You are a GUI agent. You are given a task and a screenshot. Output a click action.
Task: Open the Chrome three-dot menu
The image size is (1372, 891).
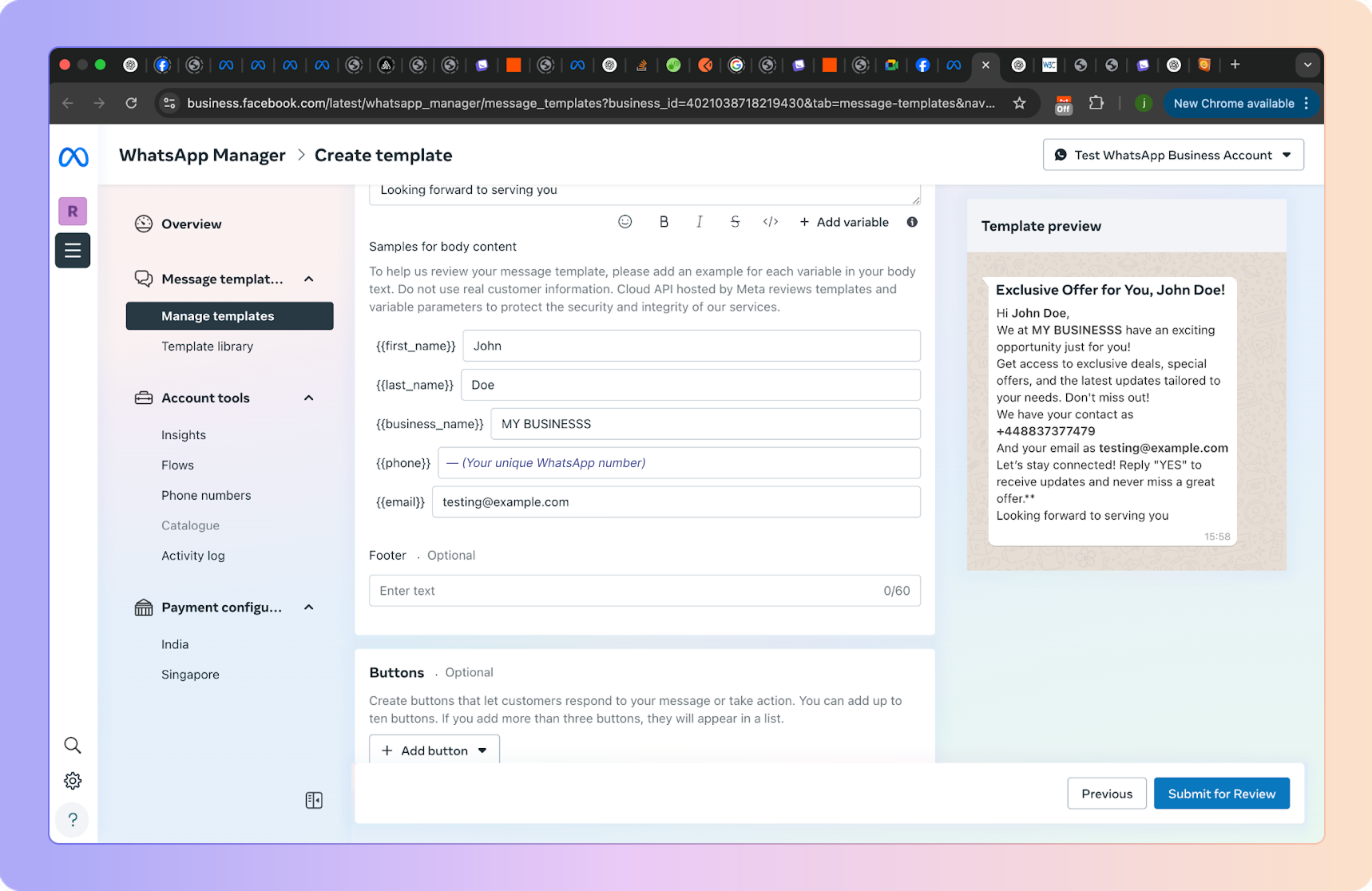pos(1307,103)
